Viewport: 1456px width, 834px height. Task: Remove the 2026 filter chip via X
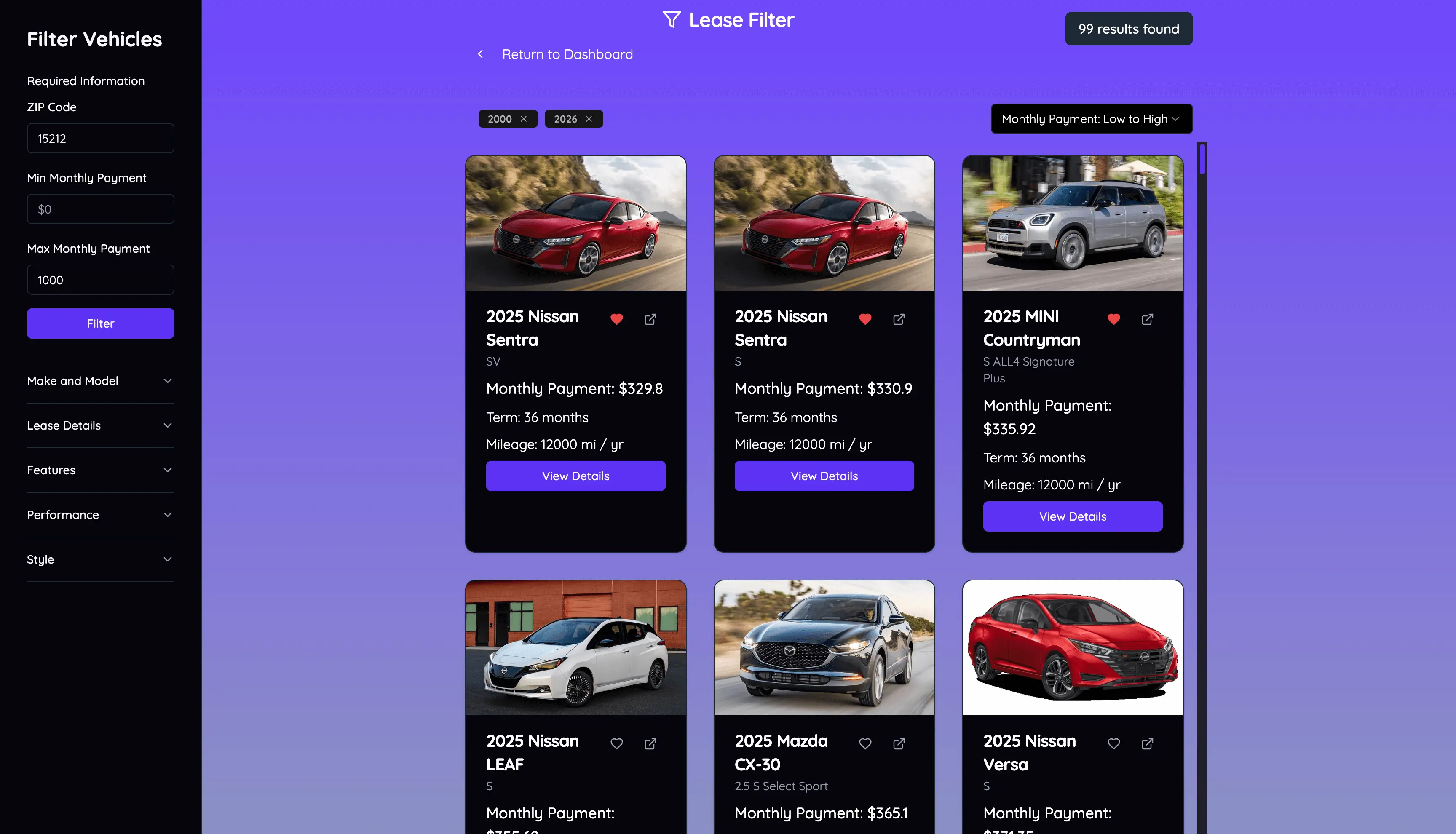point(589,118)
